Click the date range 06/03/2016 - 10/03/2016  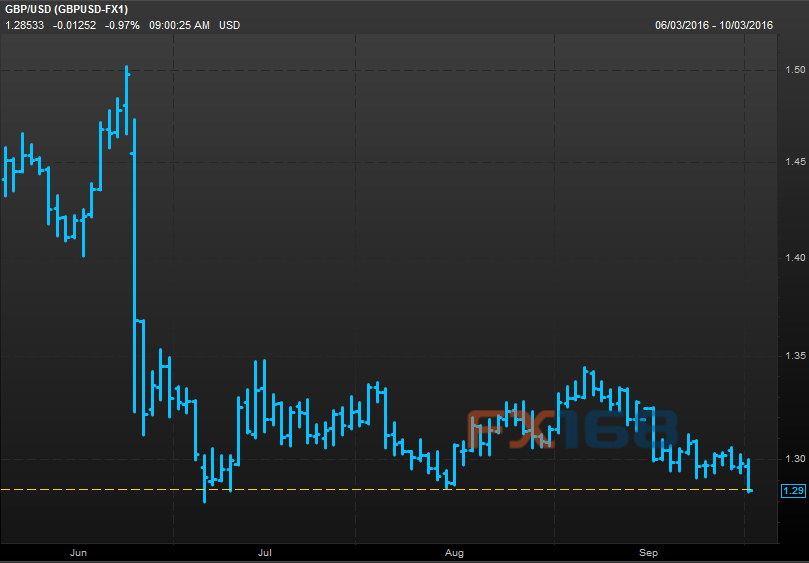[x=714, y=25]
